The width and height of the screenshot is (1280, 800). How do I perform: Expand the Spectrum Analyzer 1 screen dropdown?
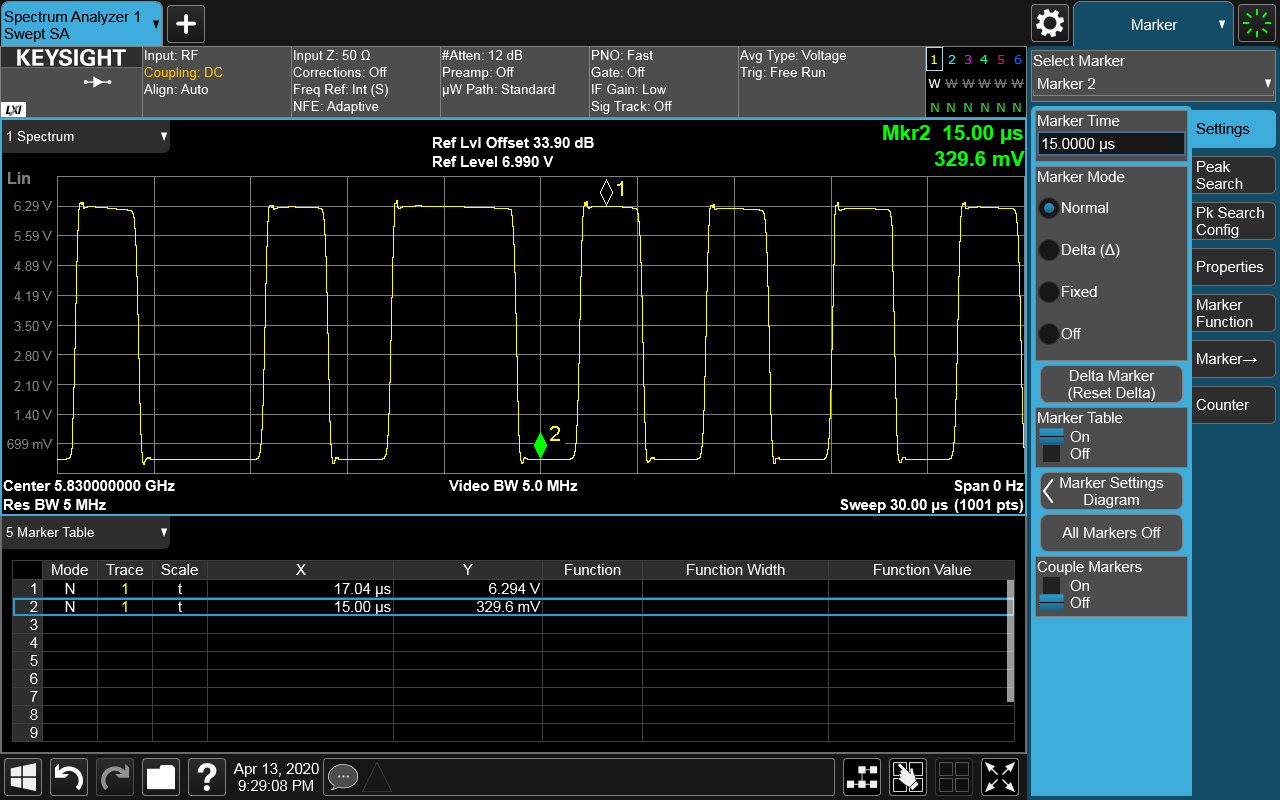pos(81,24)
